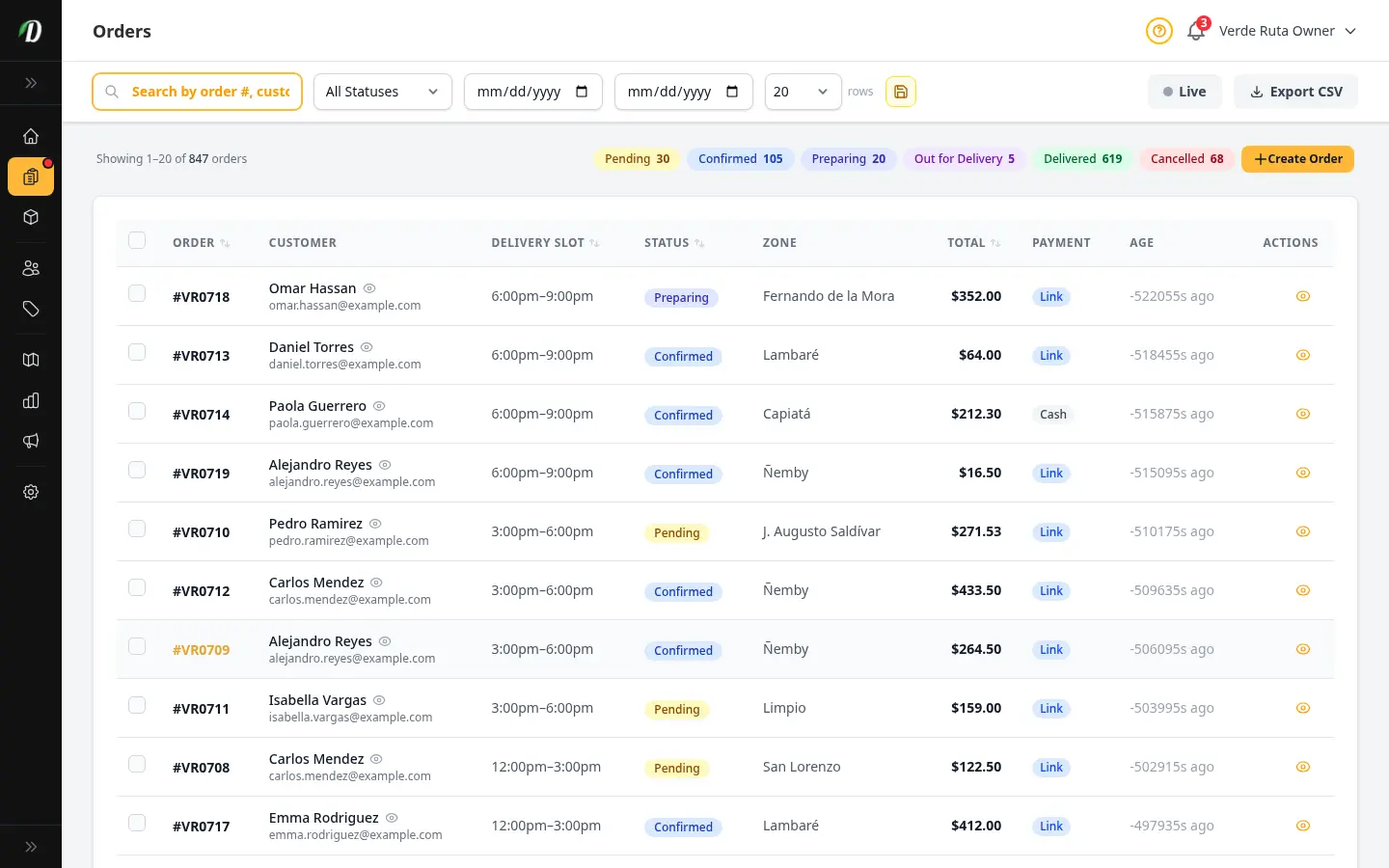This screenshot has width=1389, height=868.
Task: Click the notification bell icon
Action: click(x=1196, y=31)
